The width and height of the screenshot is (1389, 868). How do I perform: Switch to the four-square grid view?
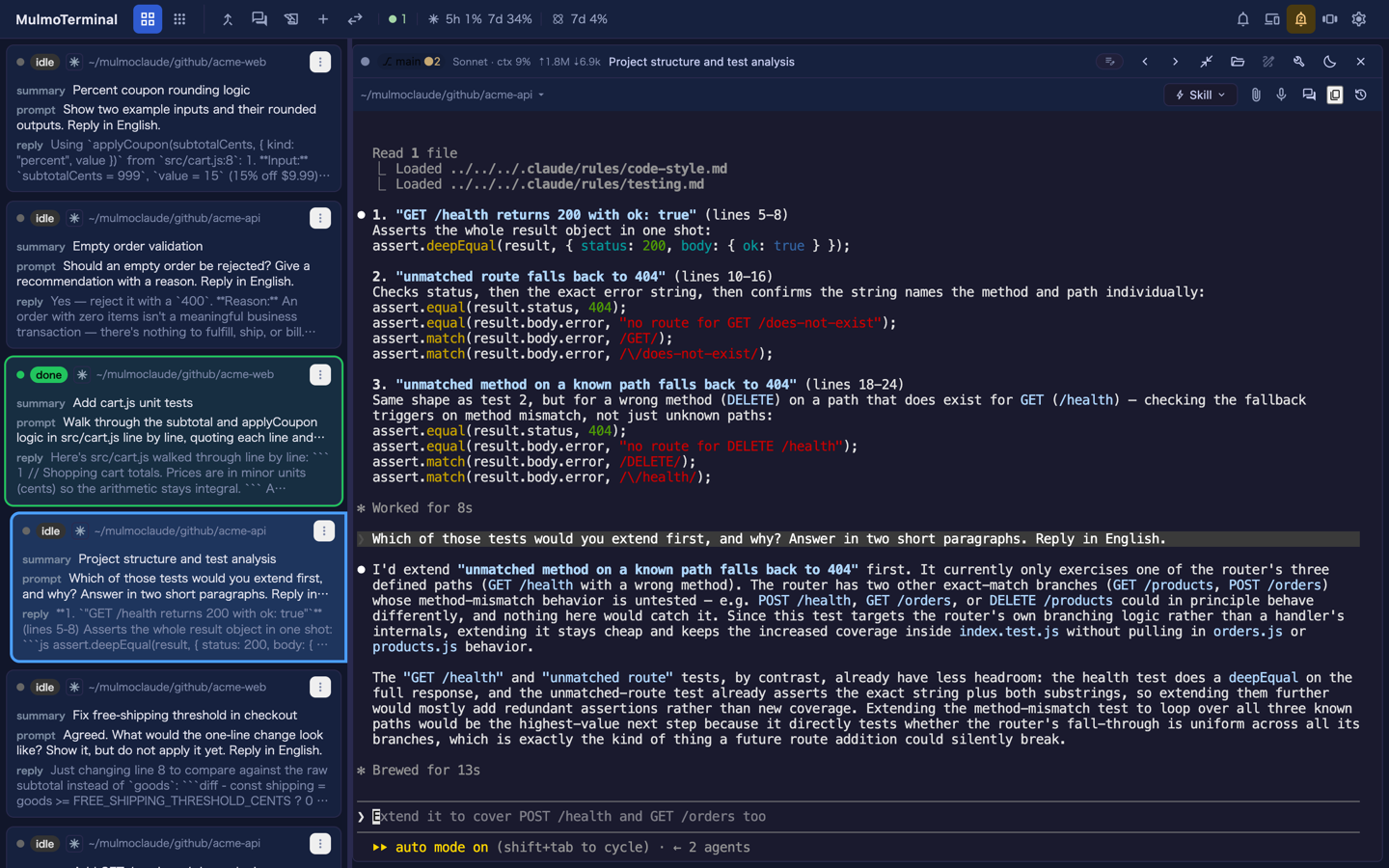coord(148,19)
